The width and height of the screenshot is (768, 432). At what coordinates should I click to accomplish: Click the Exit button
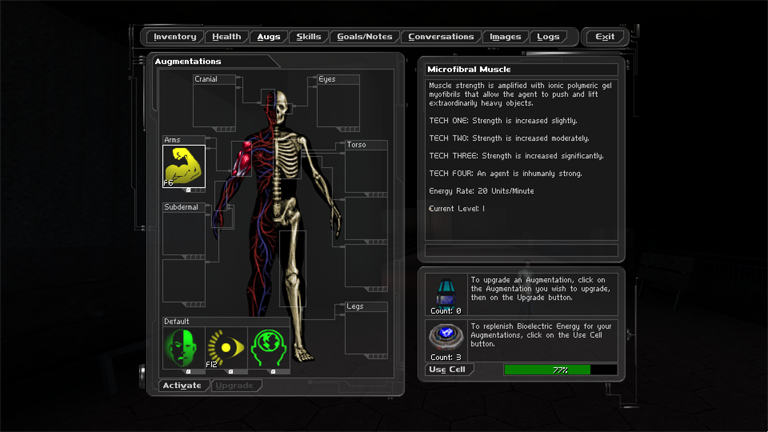(x=605, y=37)
